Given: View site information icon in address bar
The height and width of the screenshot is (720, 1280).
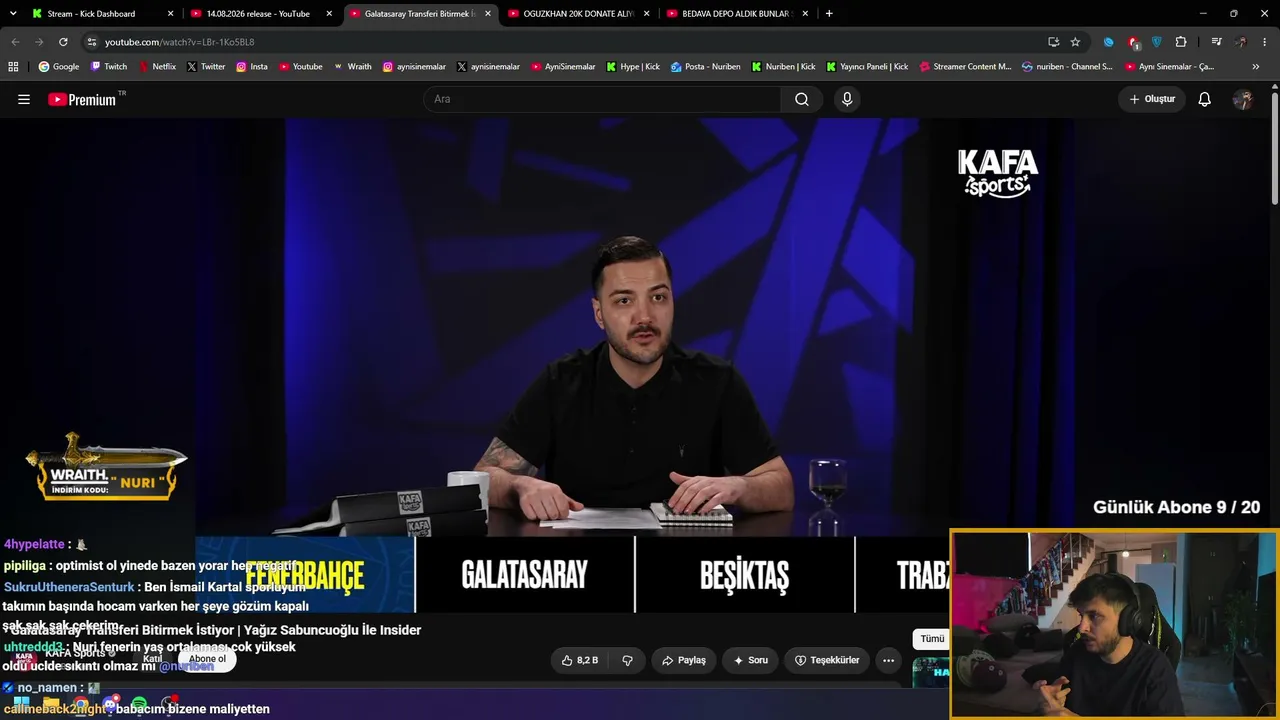Looking at the screenshot, I should click(x=91, y=42).
